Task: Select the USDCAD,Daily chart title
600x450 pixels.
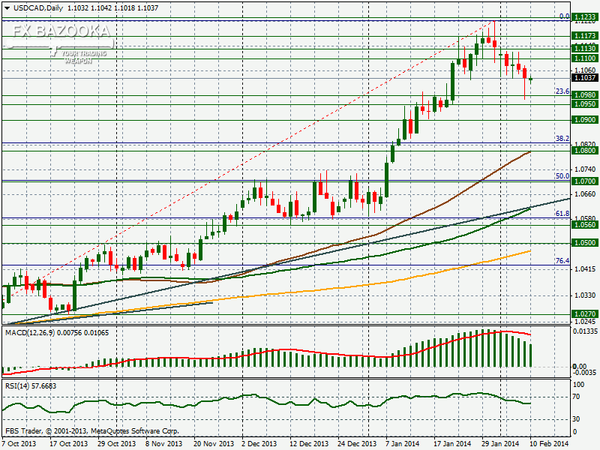Action: point(38,8)
